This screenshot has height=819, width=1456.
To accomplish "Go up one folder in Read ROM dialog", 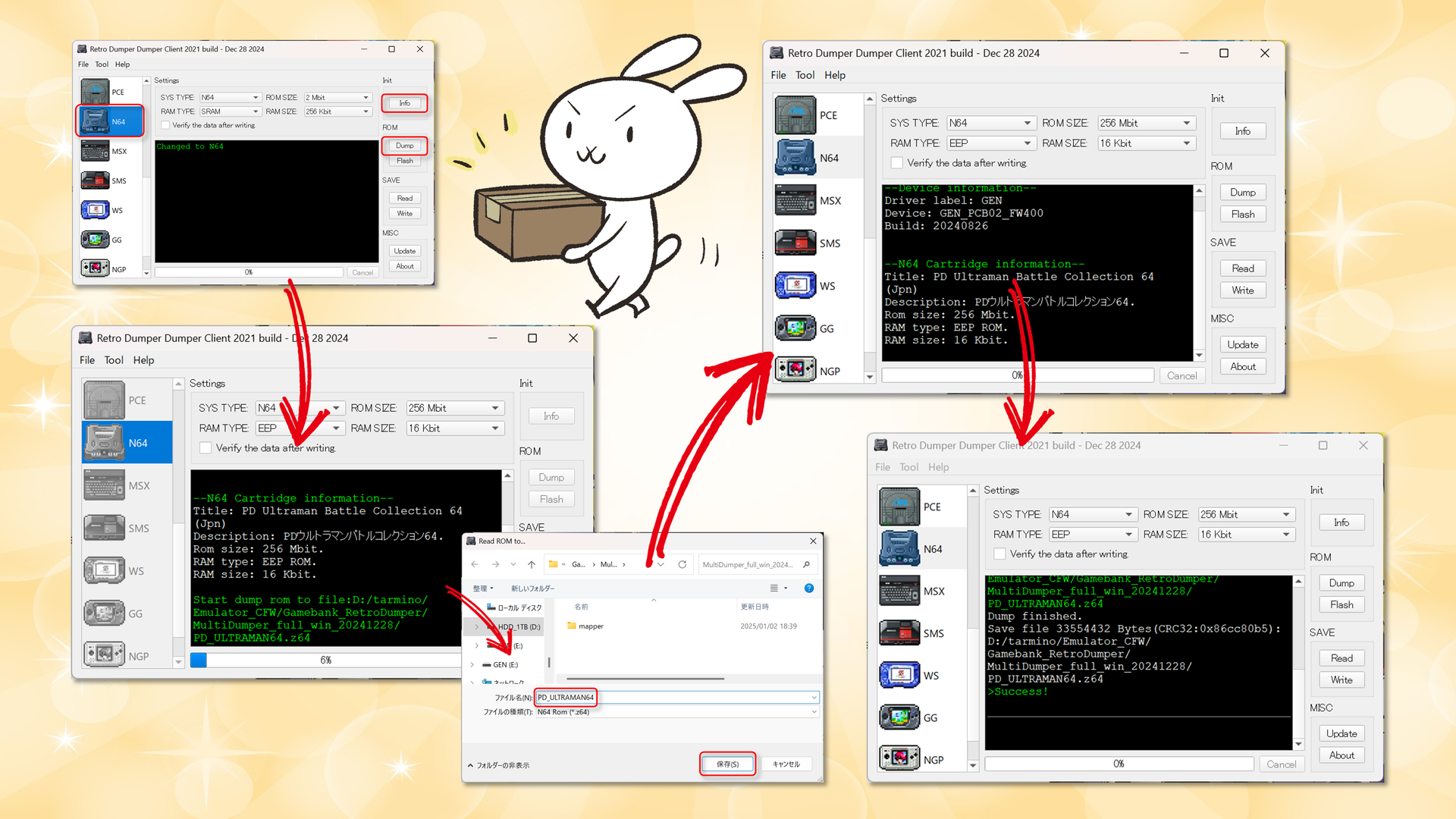I will (x=532, y=564).
